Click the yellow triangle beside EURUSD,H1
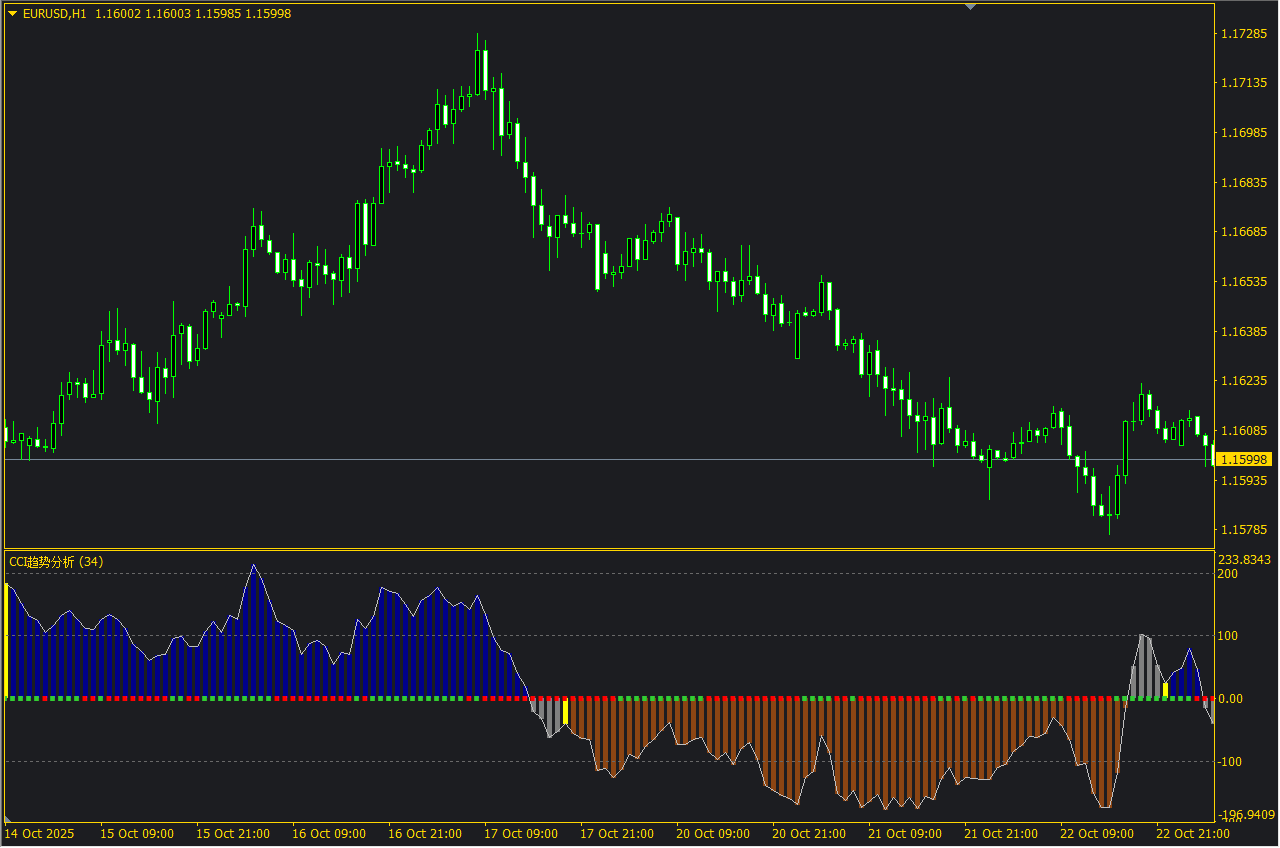1280x848 pixels. [12, 13]
